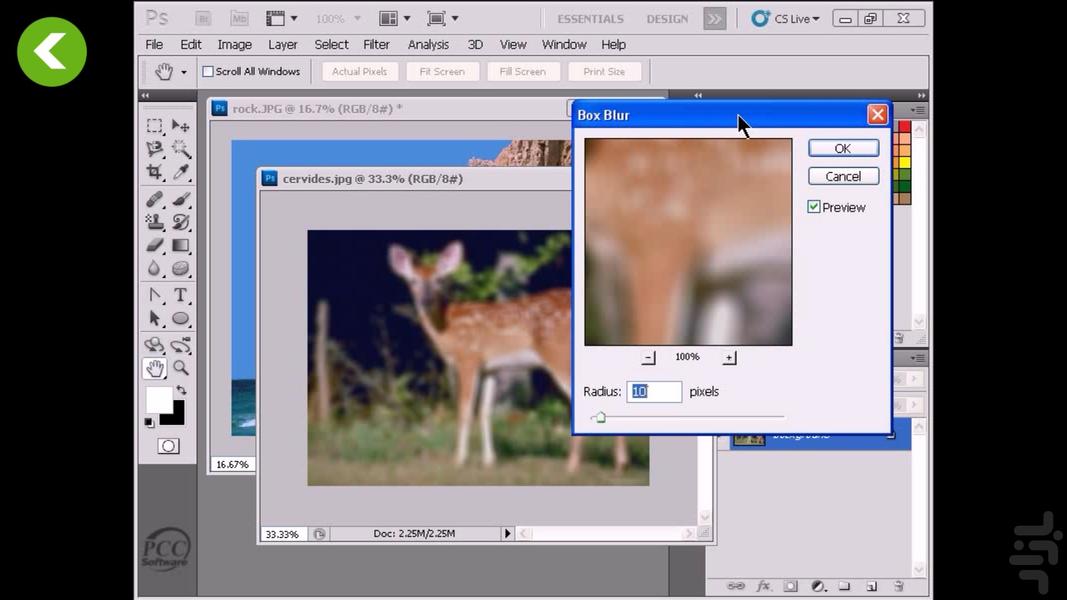1067x600 pixels.
Task: Disable the Preview checkbox in Box Blur
Action: (813, 207)
